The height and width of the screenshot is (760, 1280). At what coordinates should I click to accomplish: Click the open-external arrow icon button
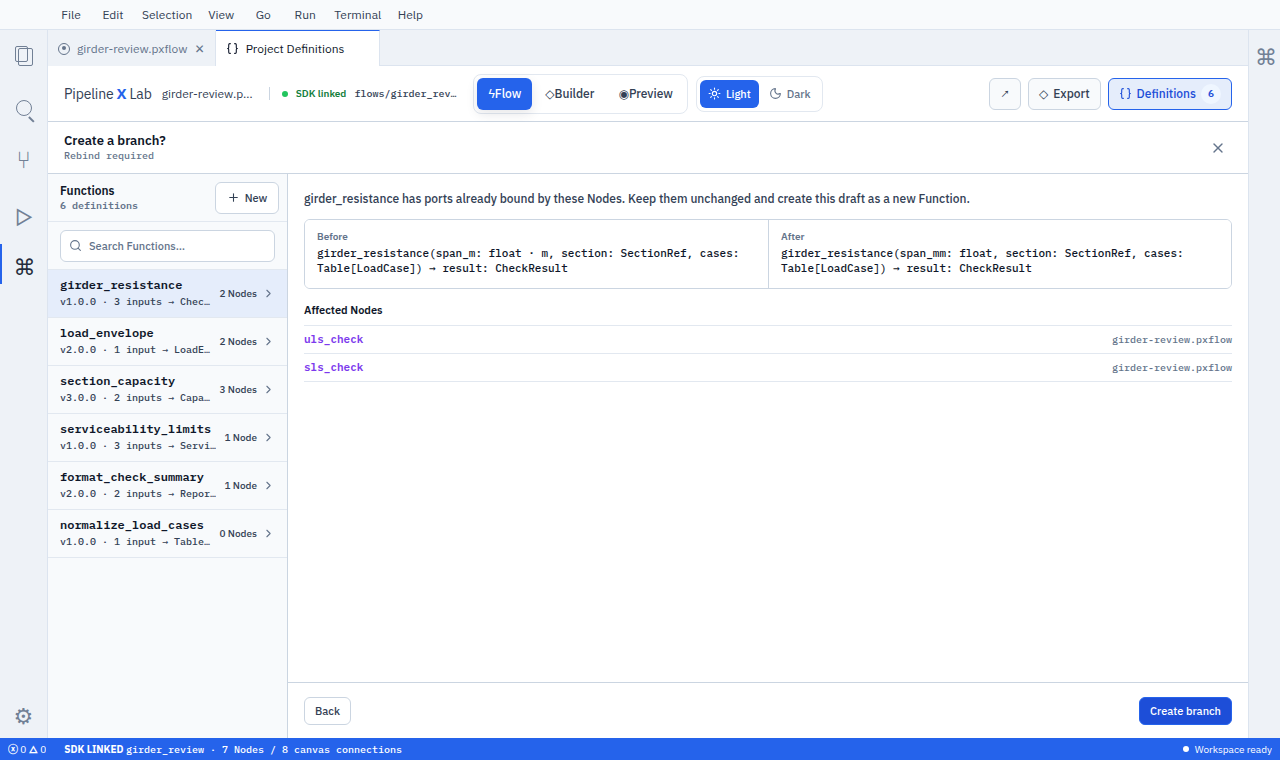click(x=1005, y=94)
